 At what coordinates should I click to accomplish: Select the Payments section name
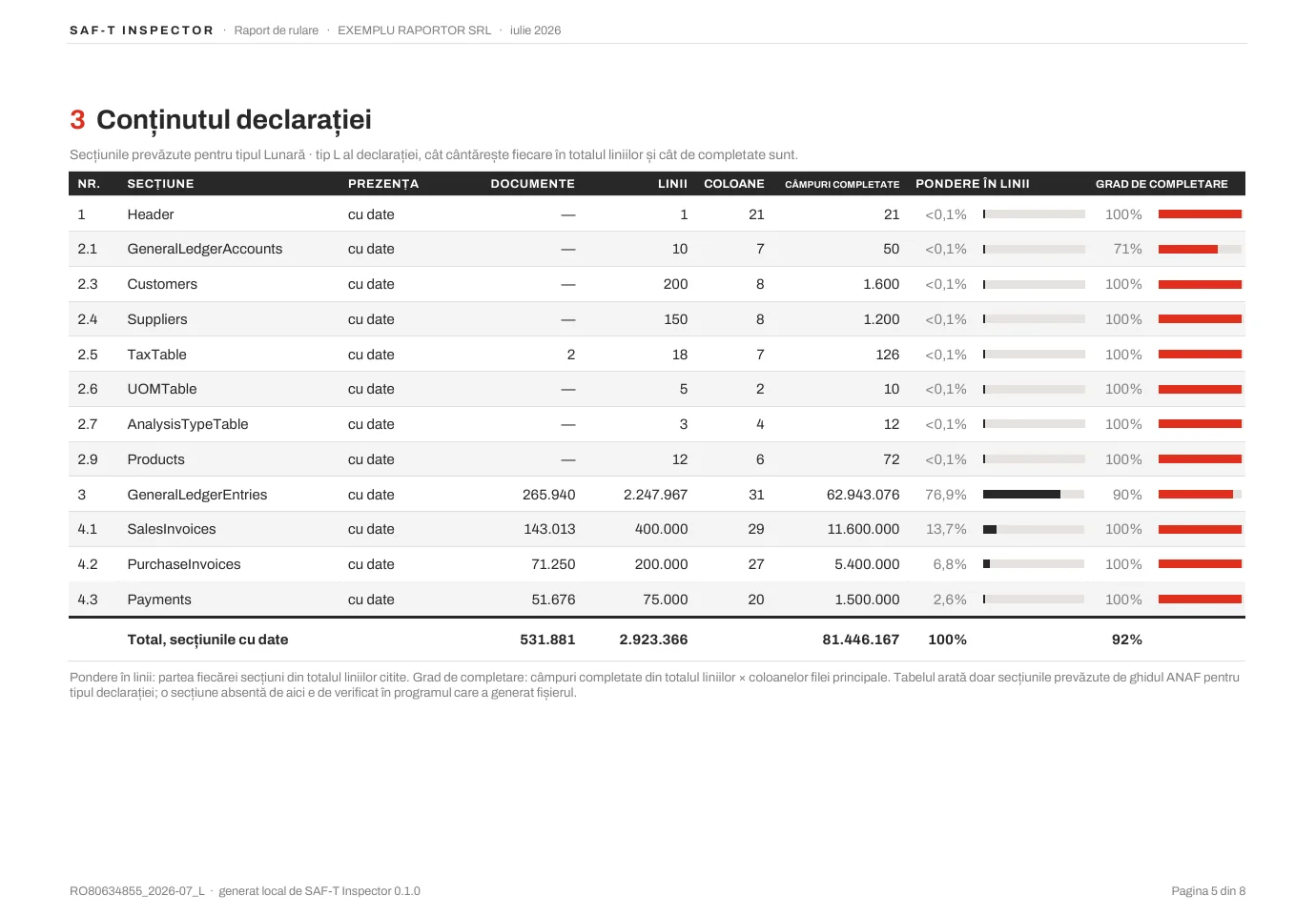point(159,600)
